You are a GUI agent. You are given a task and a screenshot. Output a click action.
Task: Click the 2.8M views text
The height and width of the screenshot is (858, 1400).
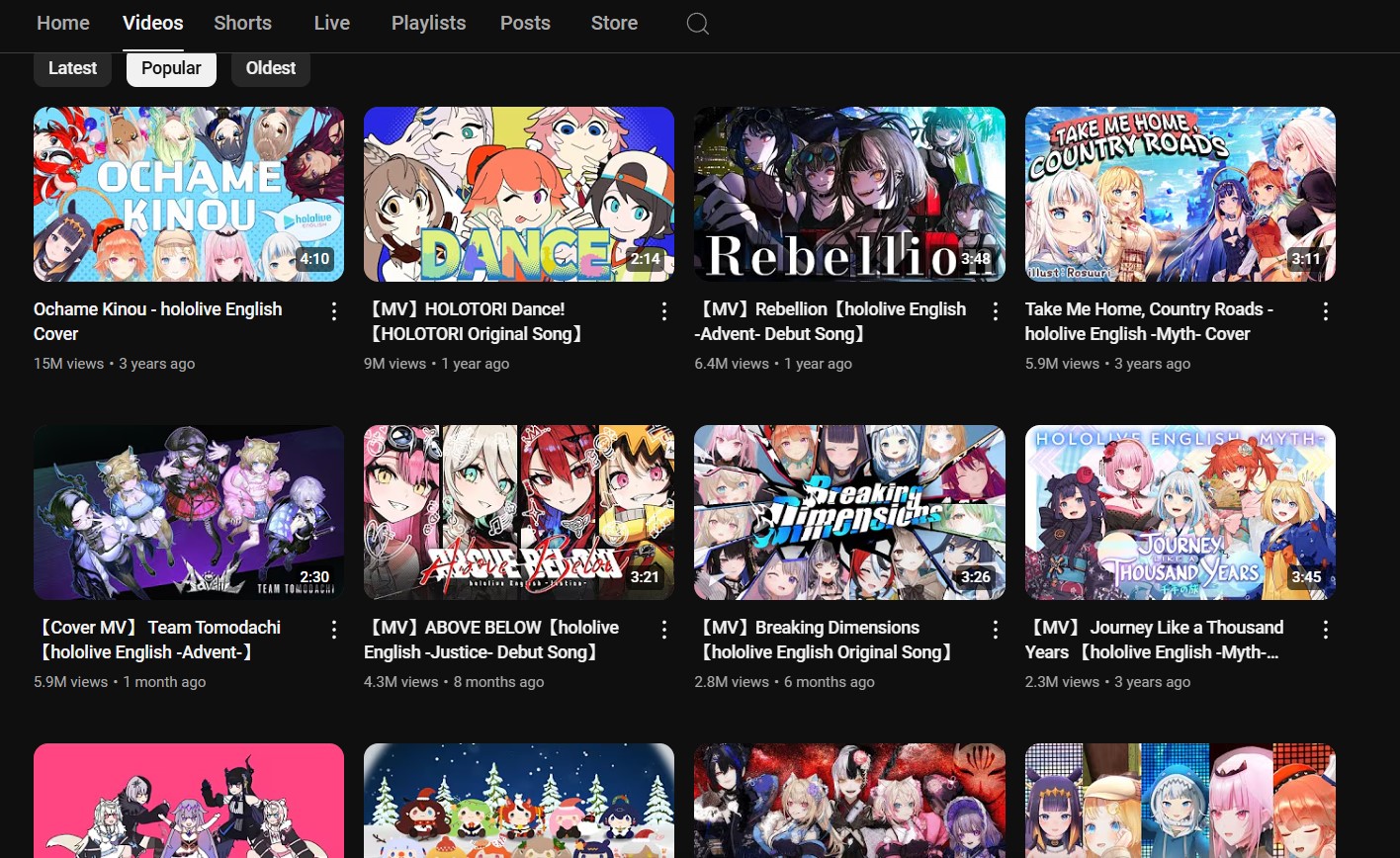(x=732, y=682)
